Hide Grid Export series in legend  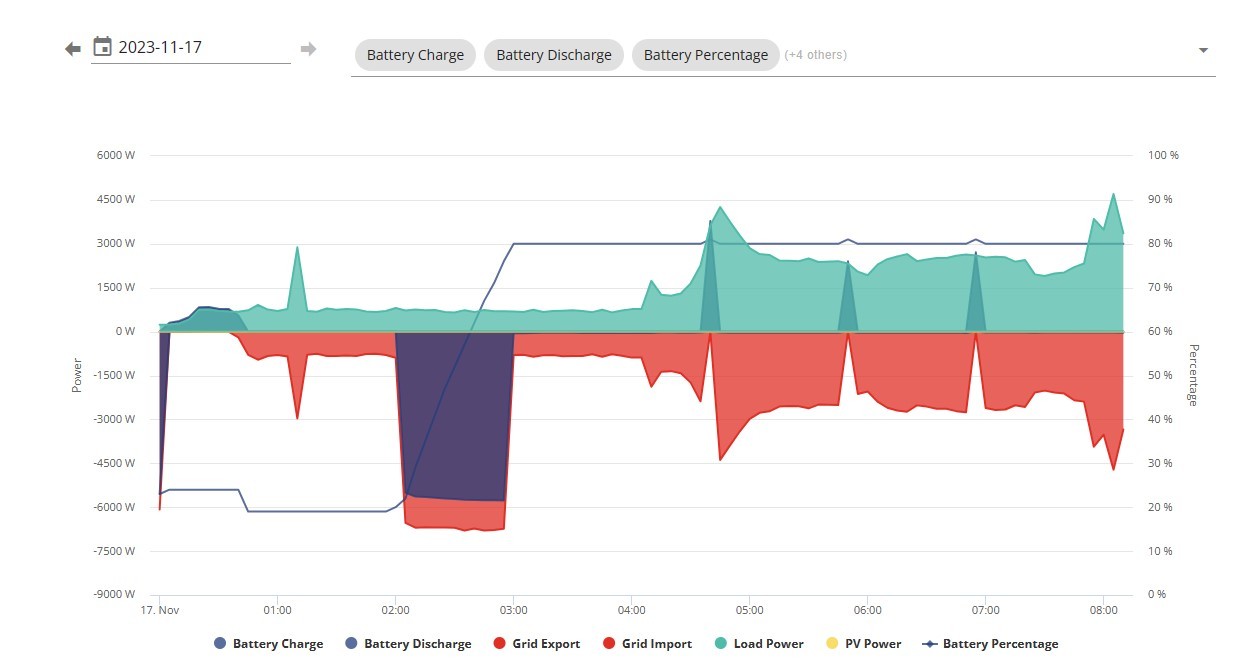pos(537,644)
